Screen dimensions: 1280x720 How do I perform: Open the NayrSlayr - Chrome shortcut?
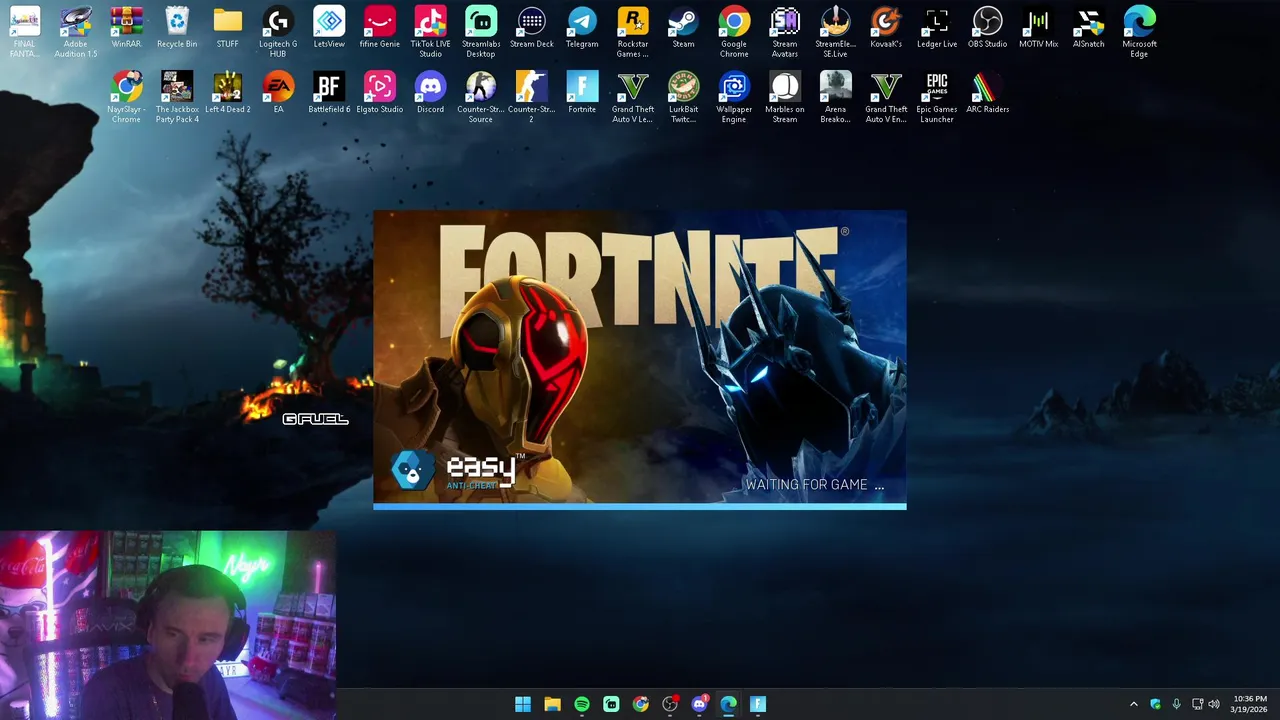tap(126, 97)
